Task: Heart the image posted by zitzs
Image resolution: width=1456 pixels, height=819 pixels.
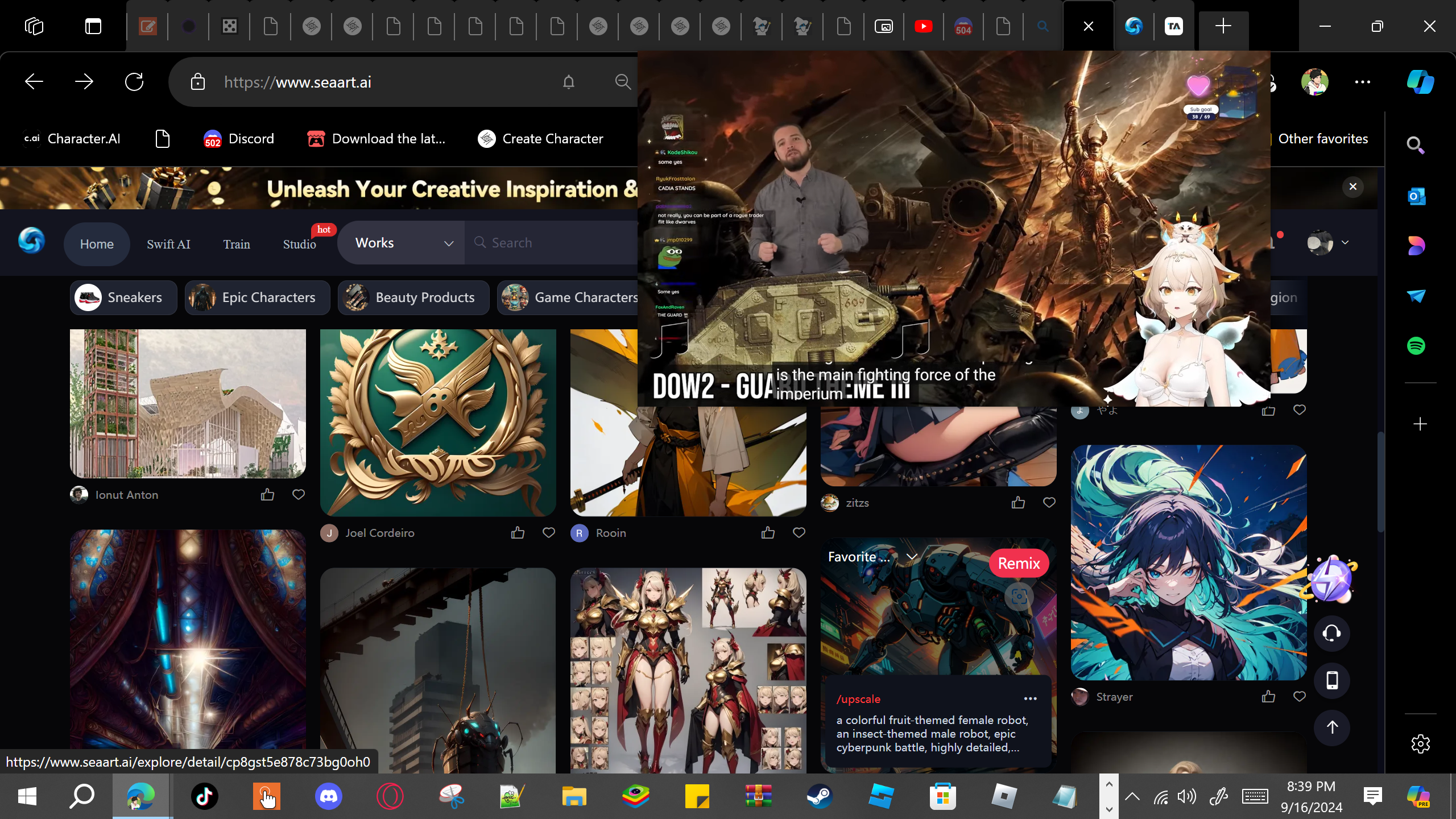Action: point(1049,503)
